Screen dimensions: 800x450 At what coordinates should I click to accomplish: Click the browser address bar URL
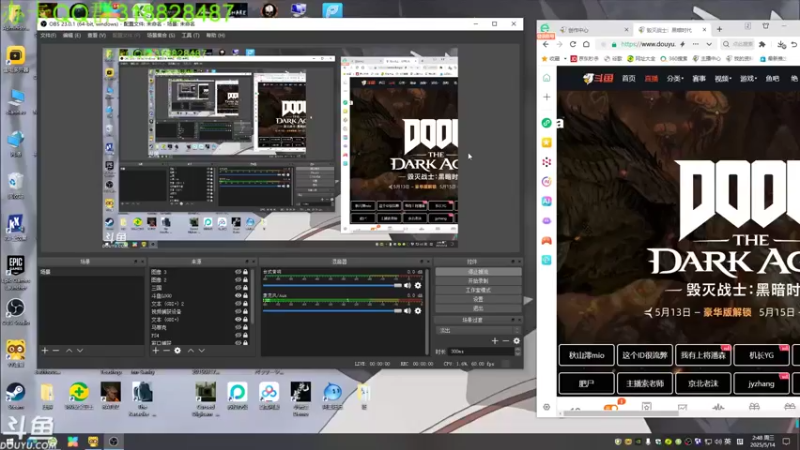(x=648, y=44)
